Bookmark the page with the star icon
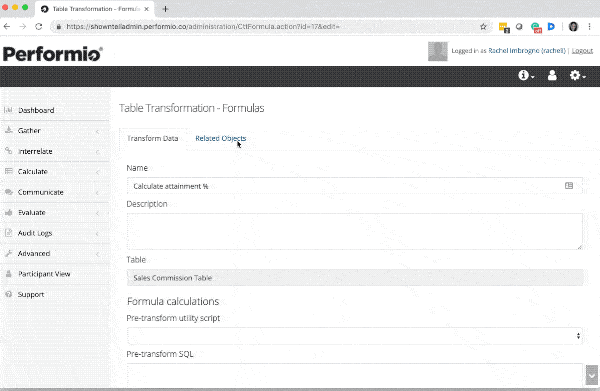The width and height of the screenshot is (600, 391). (x=483, y=26)
